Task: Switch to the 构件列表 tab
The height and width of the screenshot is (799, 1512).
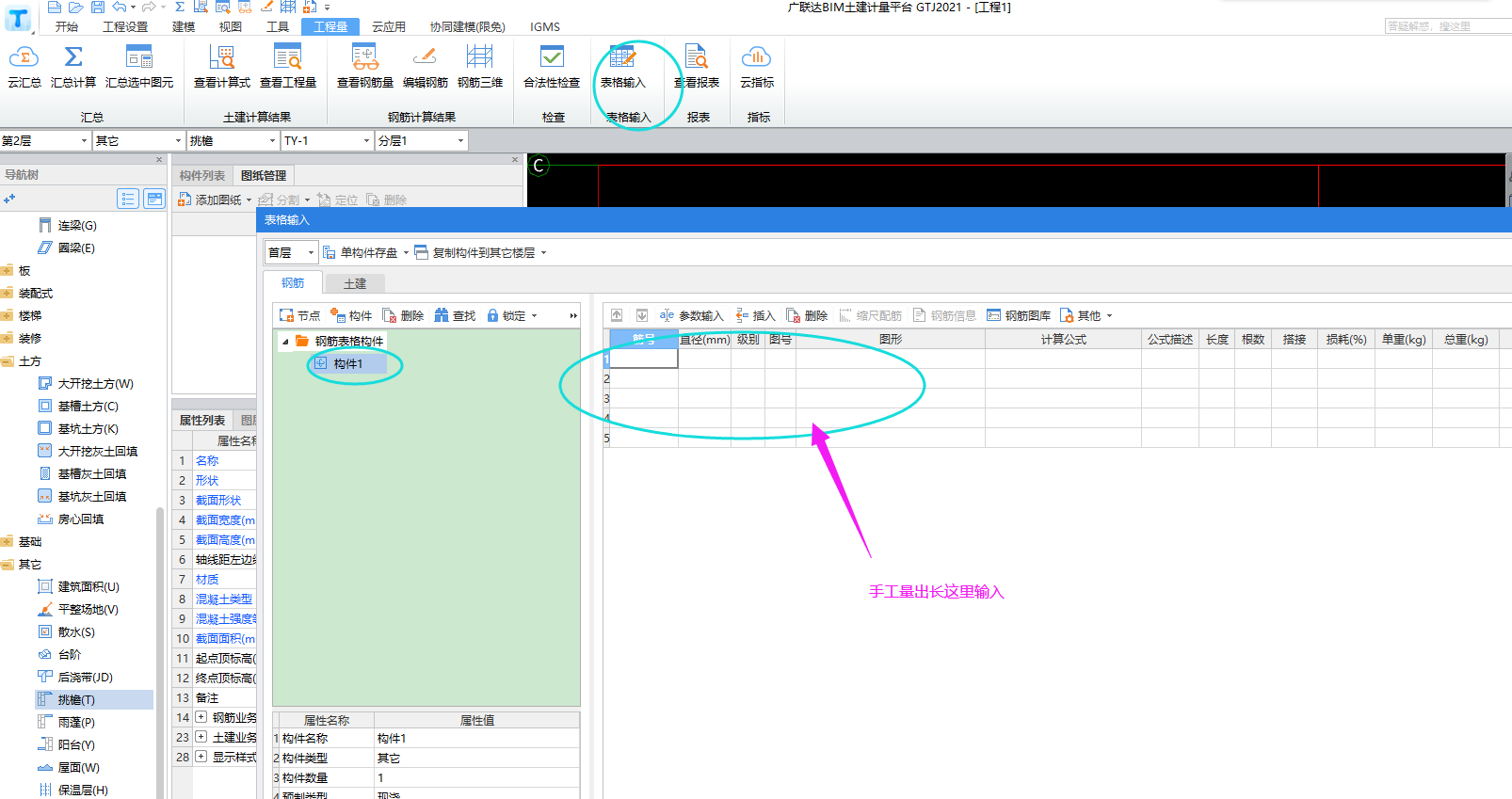Action: [202, 175]
